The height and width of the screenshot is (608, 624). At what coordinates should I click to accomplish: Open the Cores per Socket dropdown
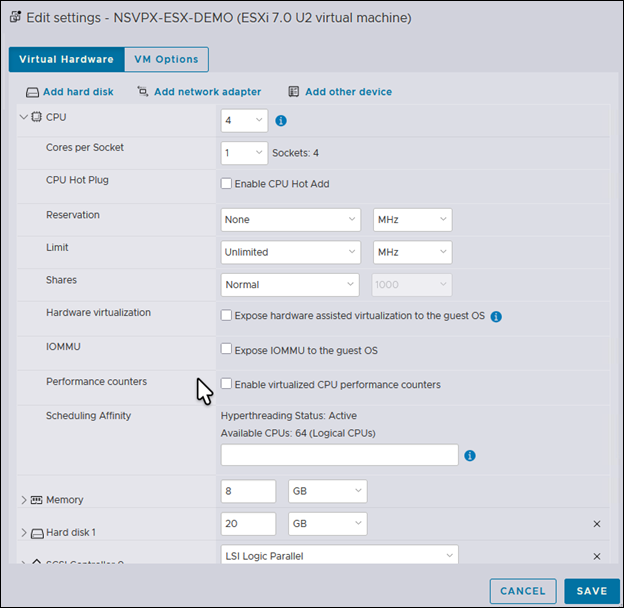(244, 153)
